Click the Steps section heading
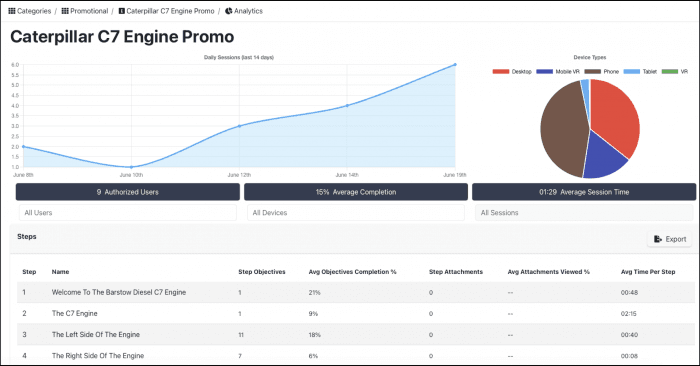Screen dimensions: 700x366 click(27, 237)
